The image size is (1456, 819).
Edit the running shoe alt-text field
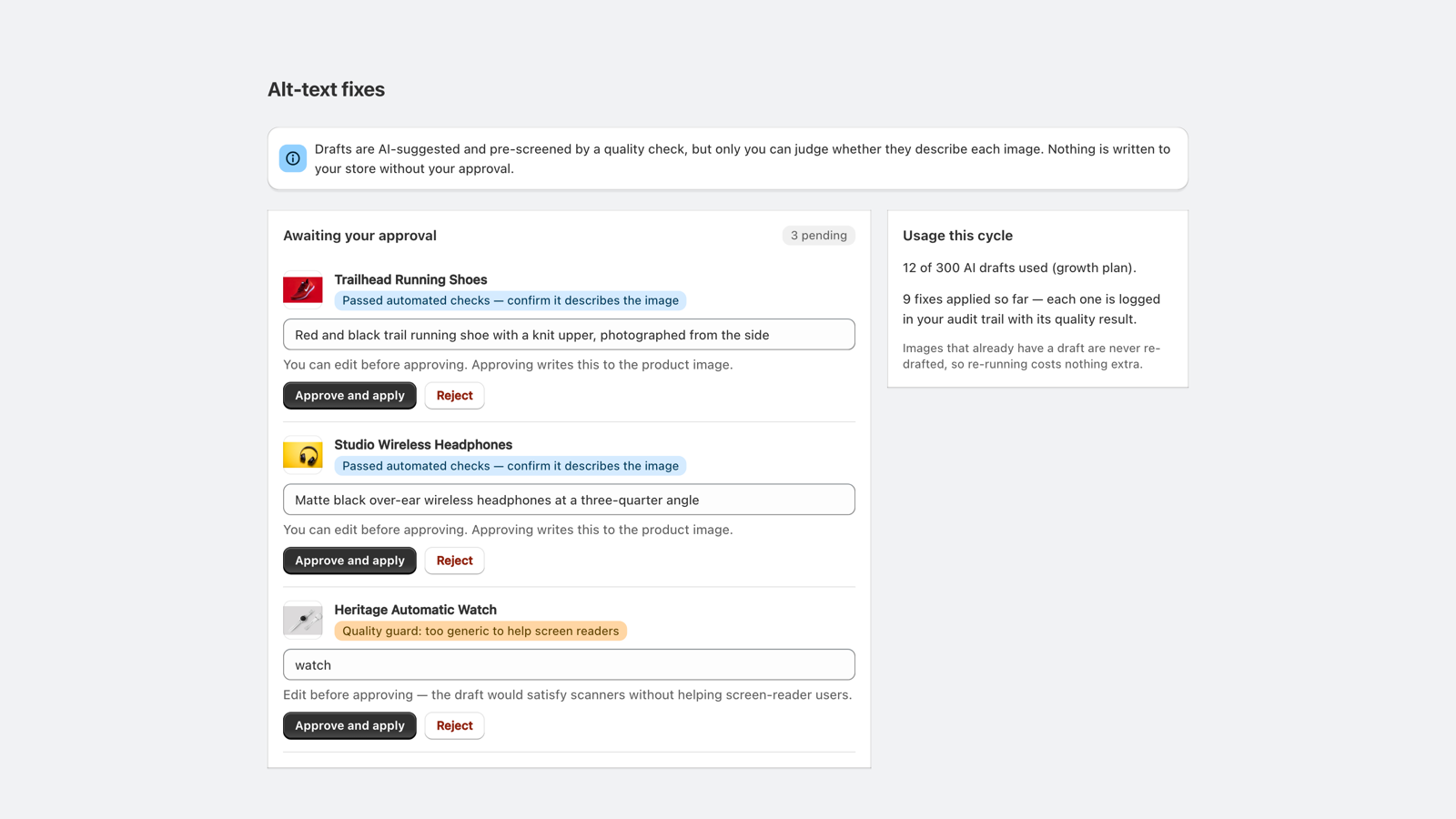[569, 335]
